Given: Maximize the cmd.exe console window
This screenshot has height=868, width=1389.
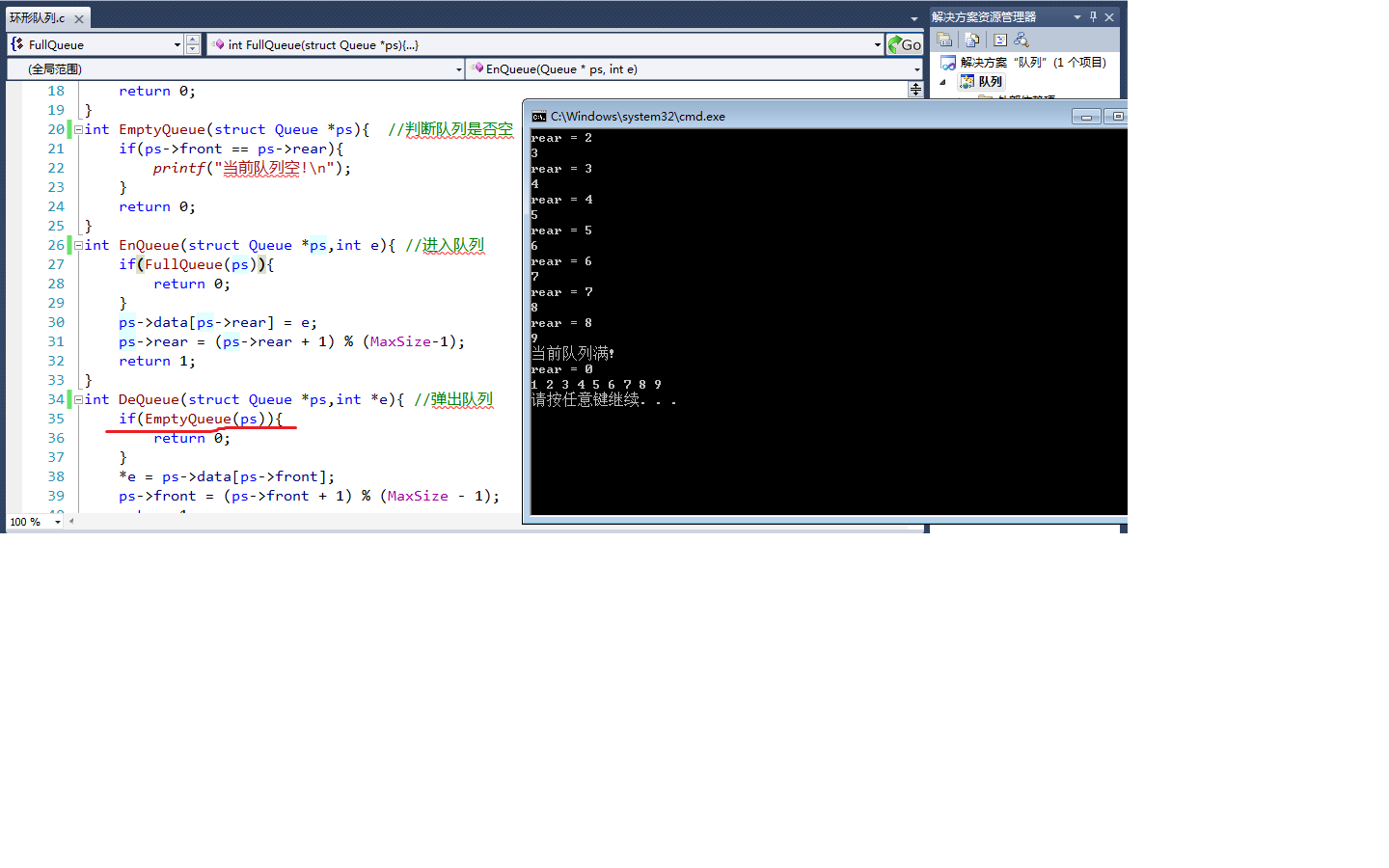Looking at the screenshot, I should pos(1117,117).
